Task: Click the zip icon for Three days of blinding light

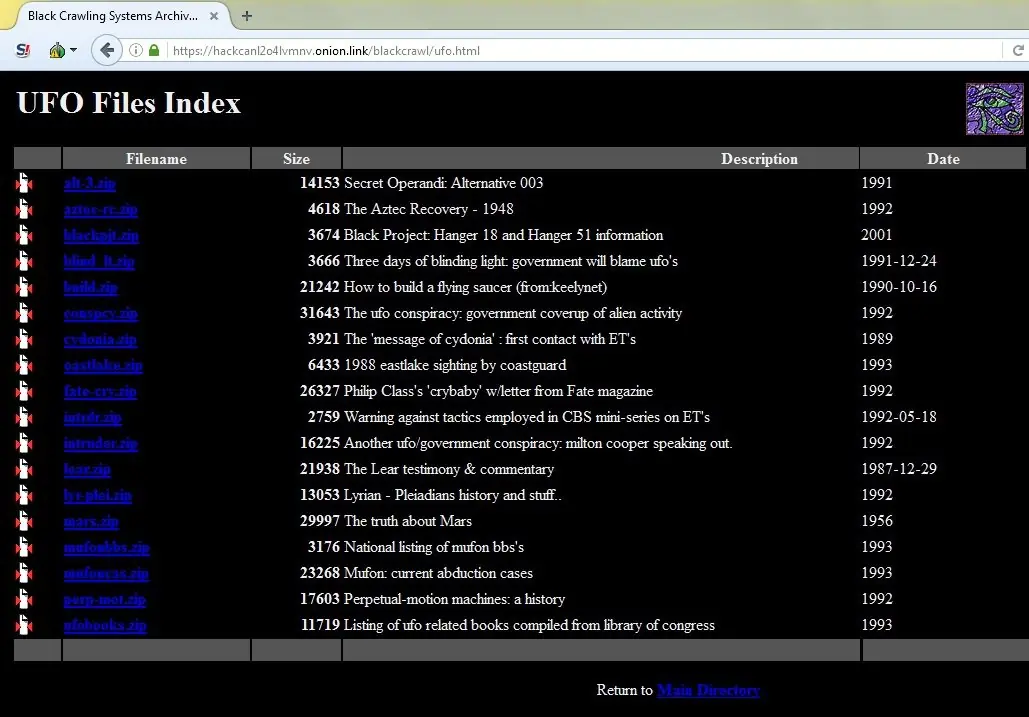Action: click(x=24, y=261)
